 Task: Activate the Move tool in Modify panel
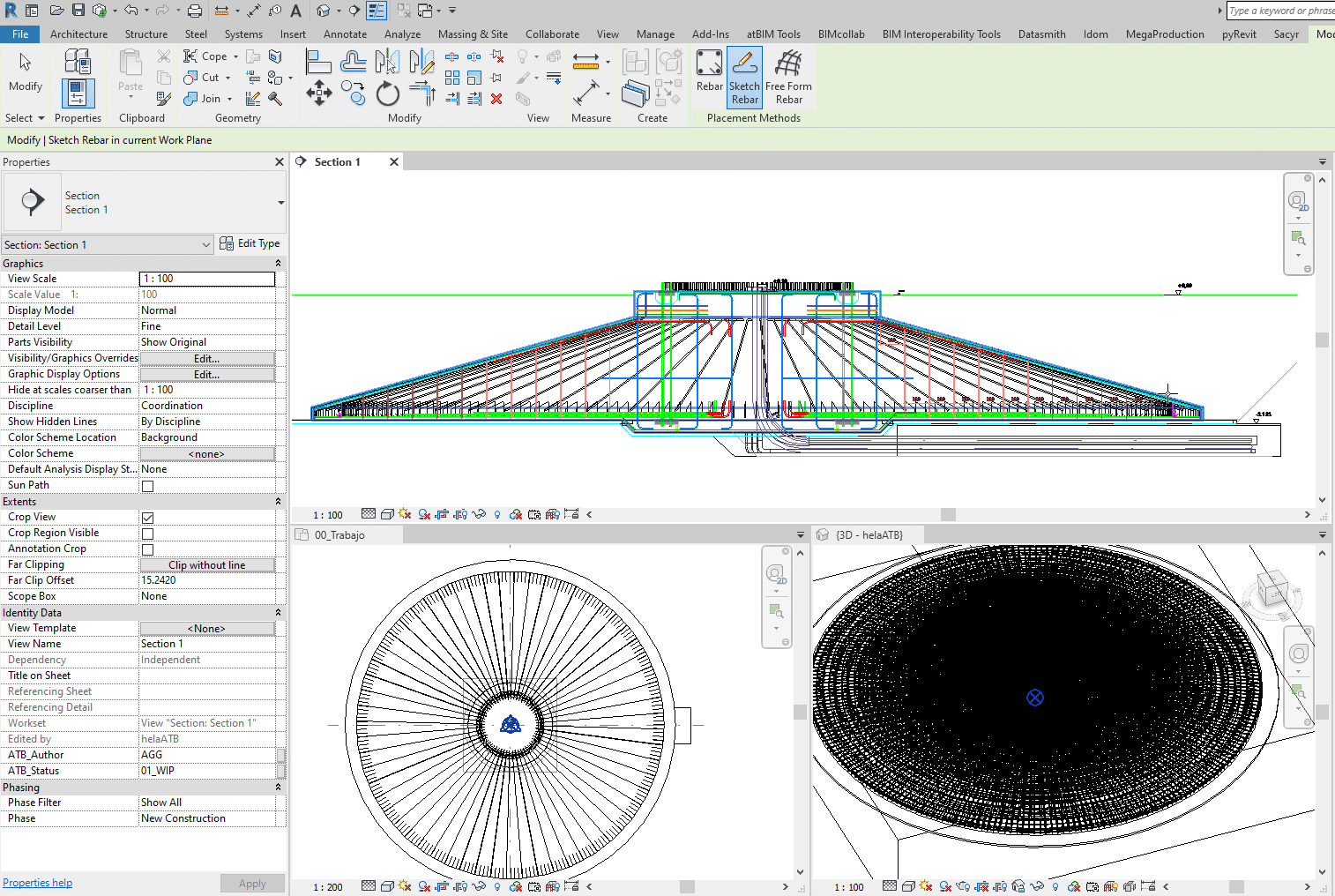[318, 93]
